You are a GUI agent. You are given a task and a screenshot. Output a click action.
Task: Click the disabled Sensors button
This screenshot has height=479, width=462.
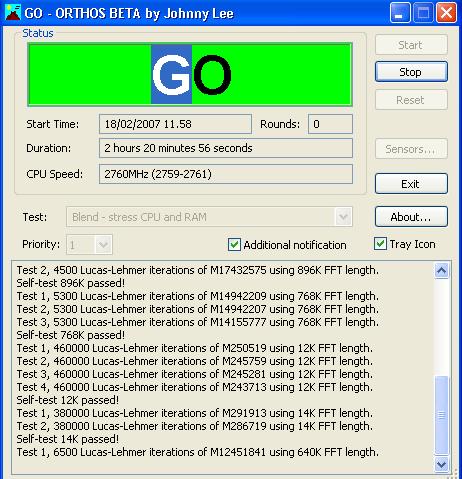[411, 149]
